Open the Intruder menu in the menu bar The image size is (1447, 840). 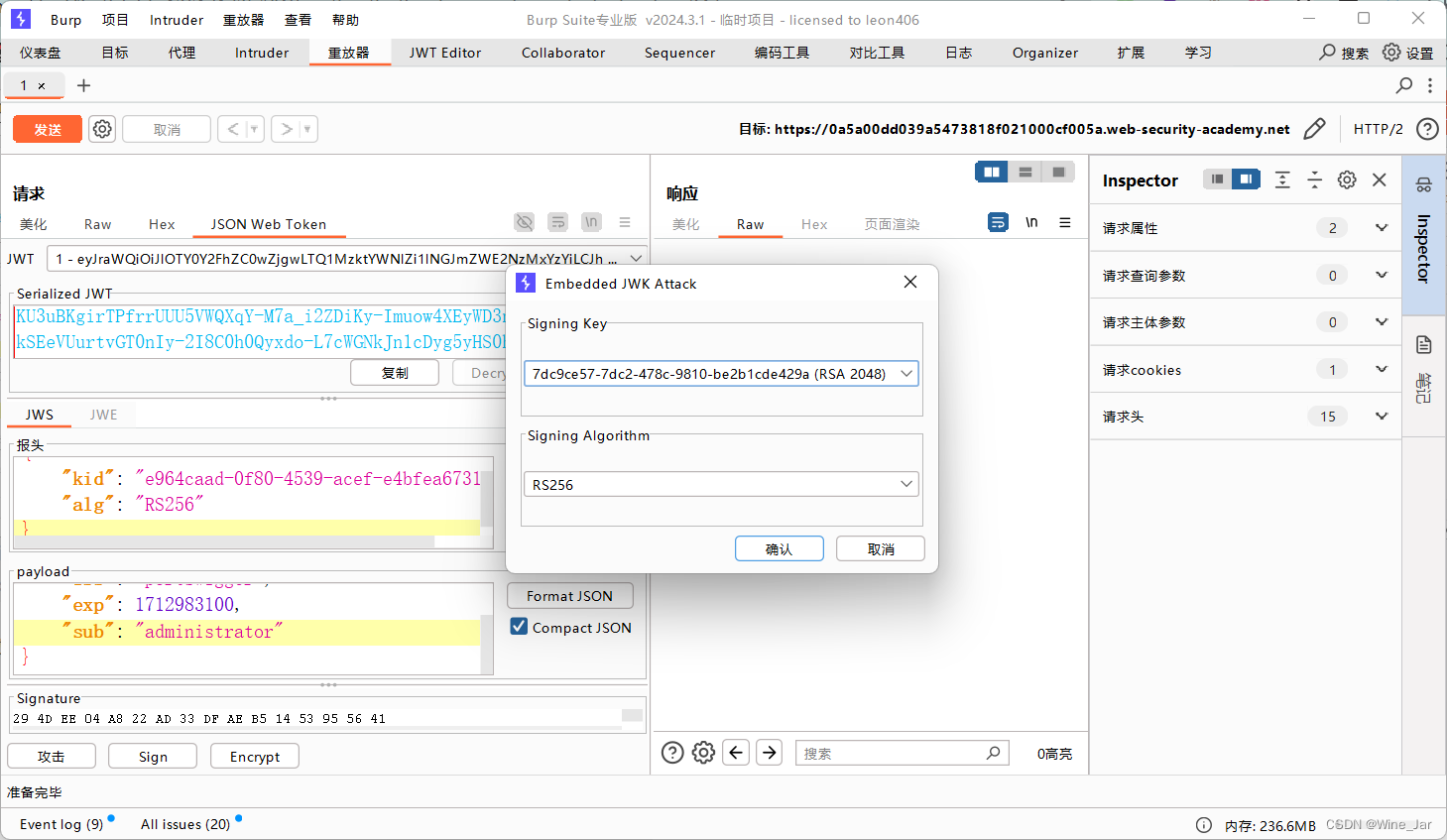(177, 20)
